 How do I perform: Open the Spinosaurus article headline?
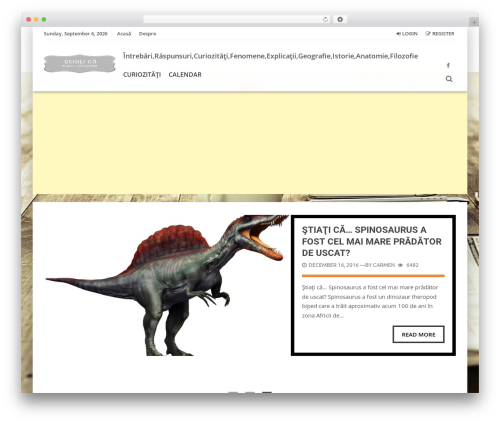click(x=371, y=241)
